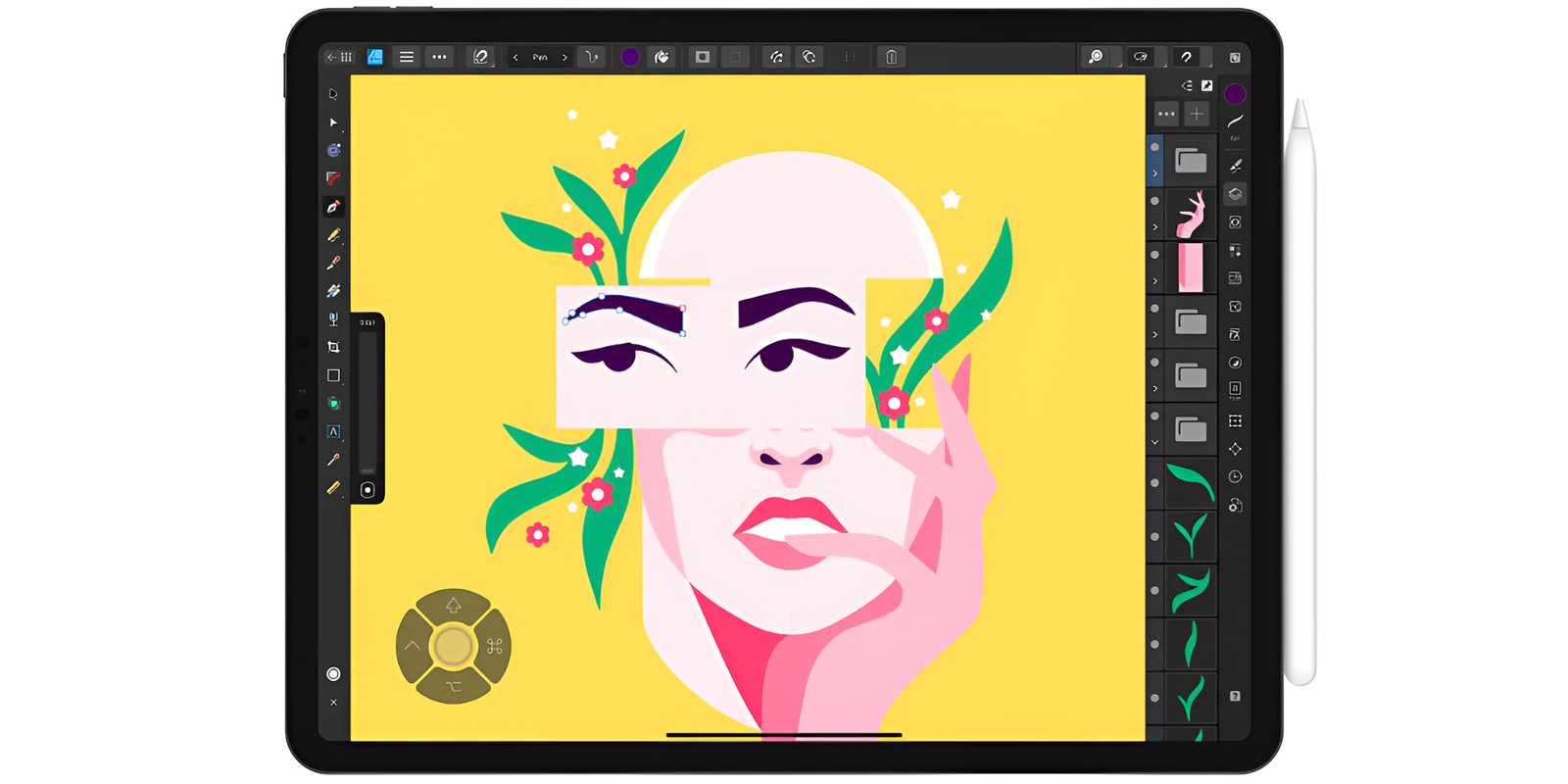Click the layer options ellipsis button
1568x784 pixels.
click(x=1165, y=114)
